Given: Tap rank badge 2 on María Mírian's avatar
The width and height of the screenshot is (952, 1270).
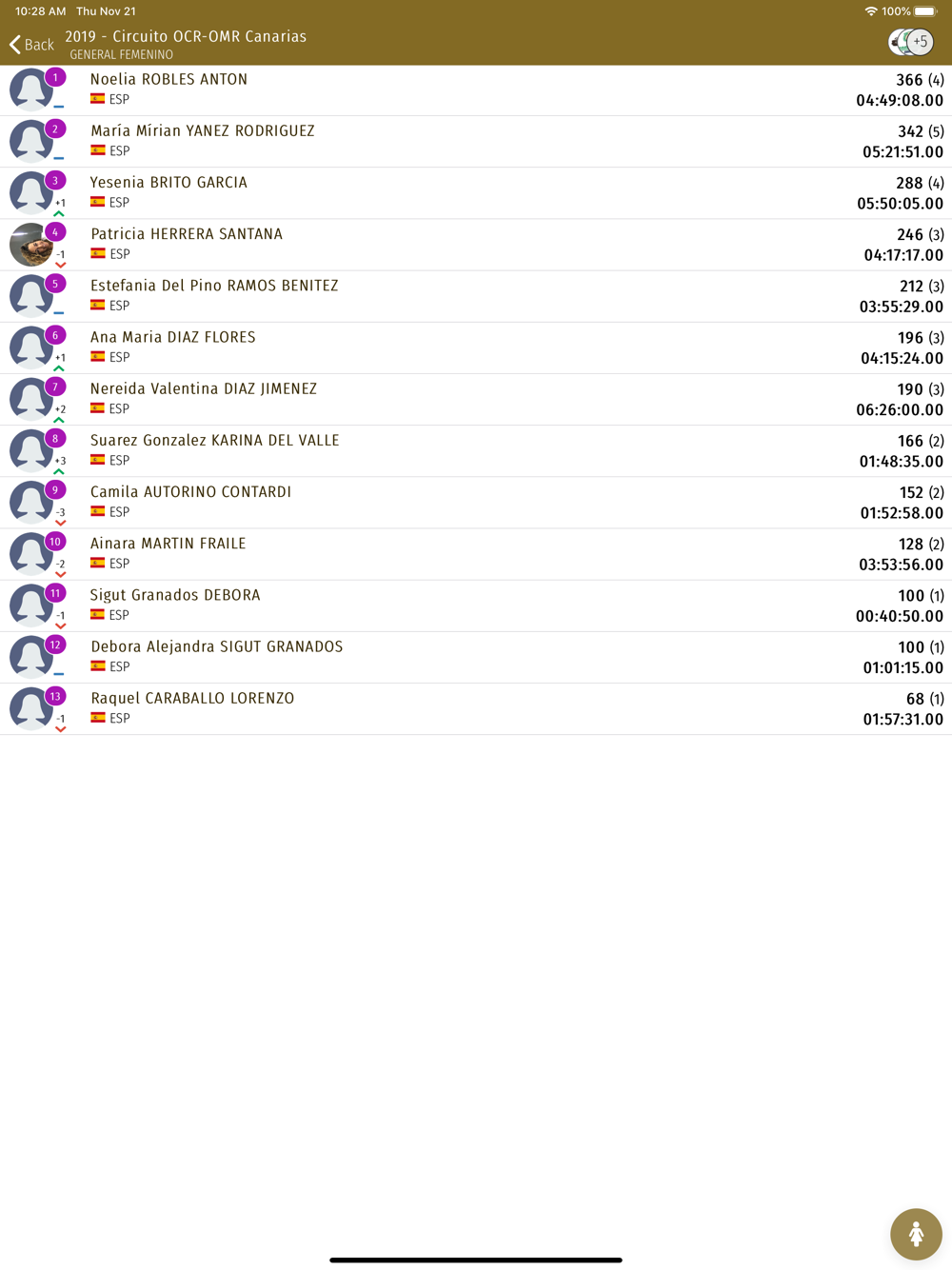Looking at the screenshot, I should [55, 129].
